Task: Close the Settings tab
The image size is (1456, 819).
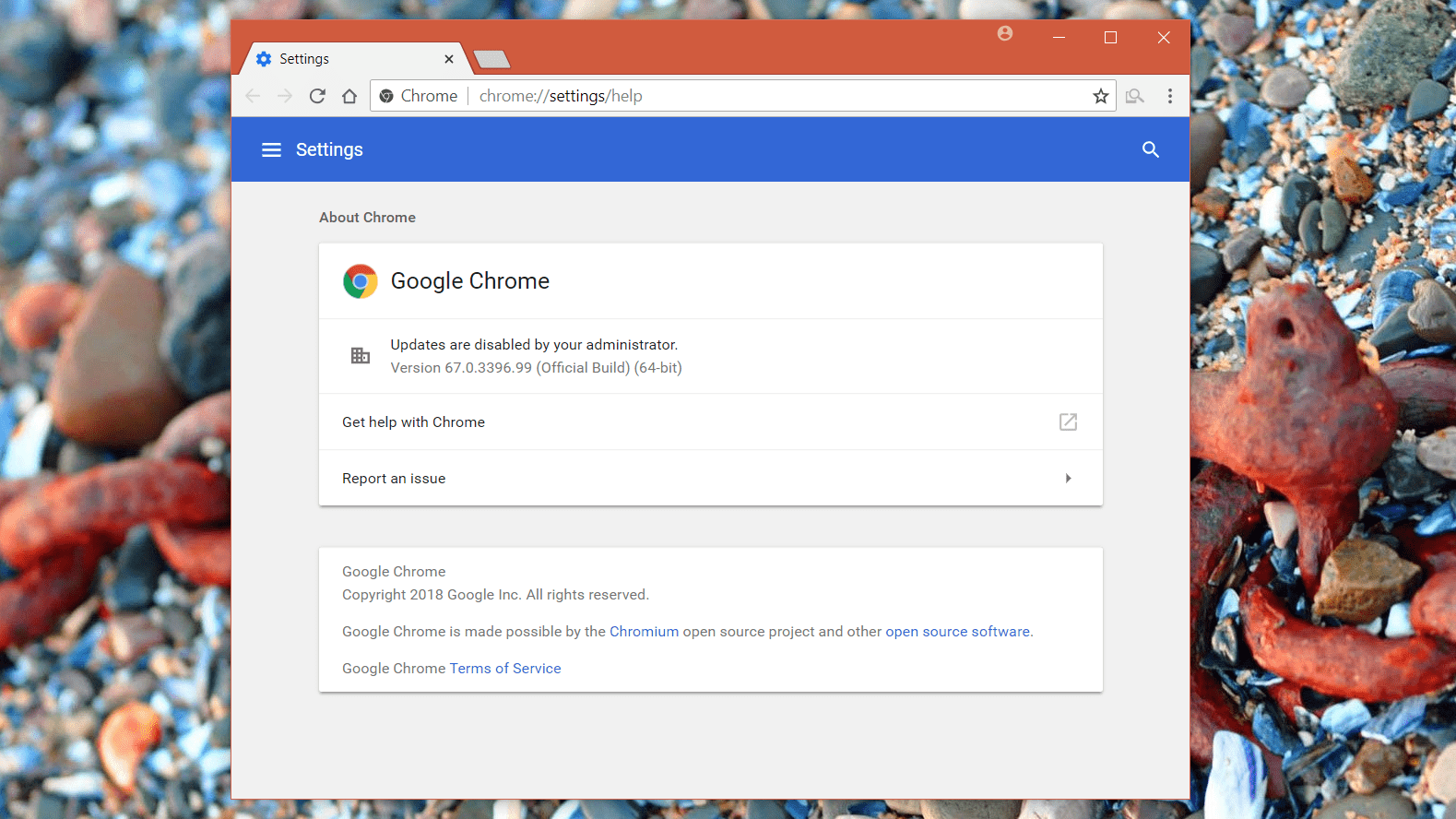Action: tap(449, 59)
